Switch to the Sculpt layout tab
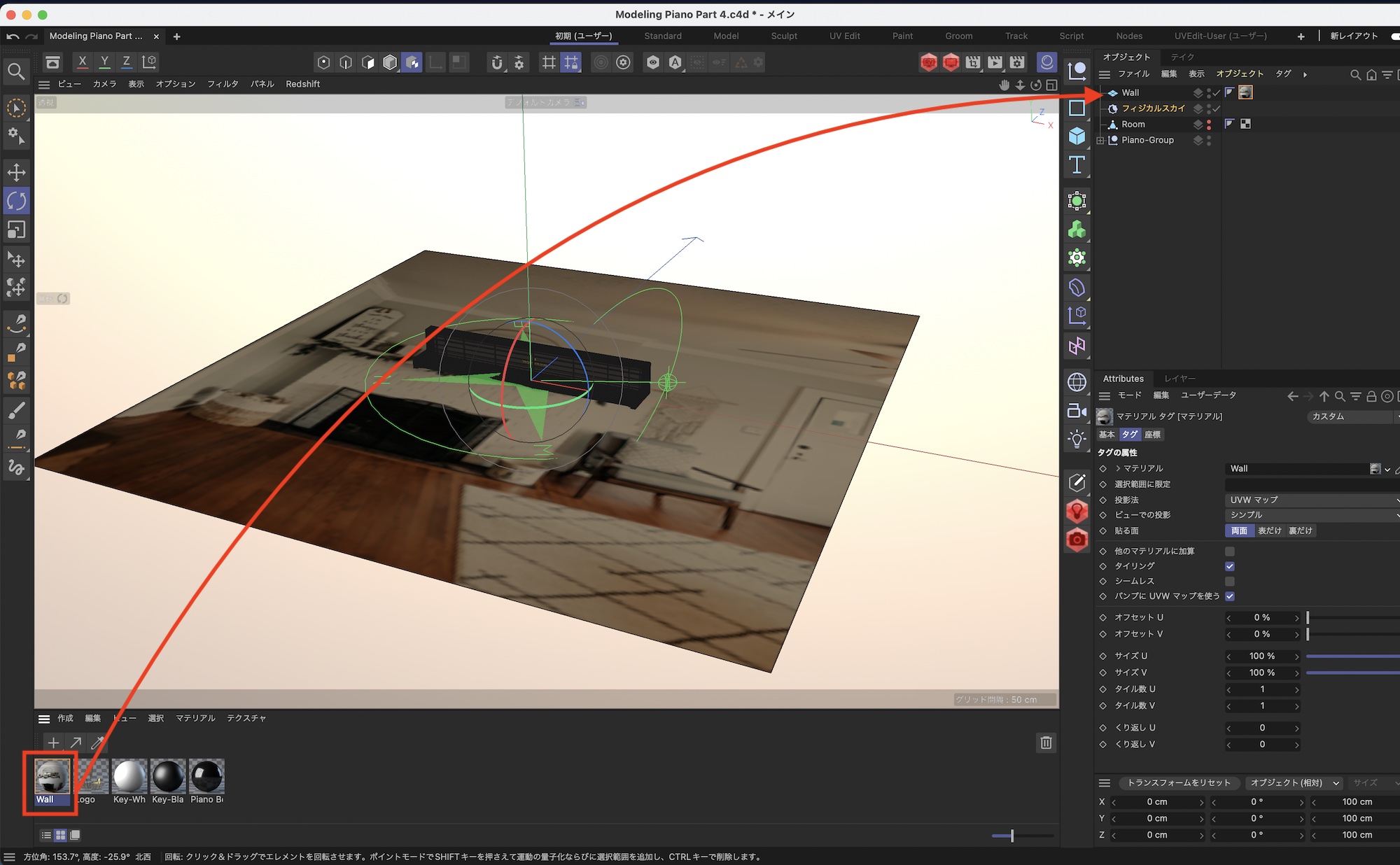The height and width of the screenshot is (865, 1400). click(783, 36)
